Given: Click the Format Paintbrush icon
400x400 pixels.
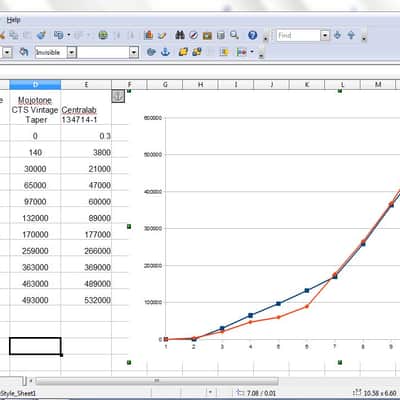Looking at the screenshot, I should pos(41,35).
